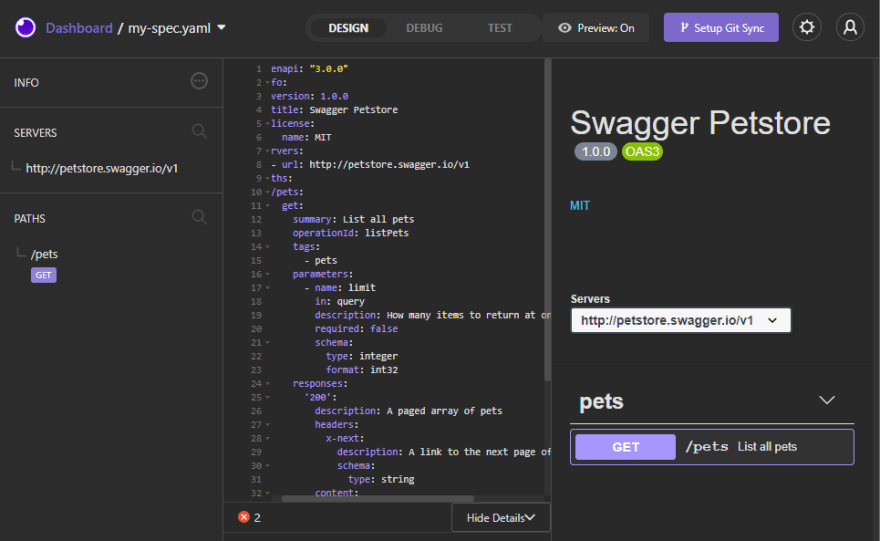Click the INFO section header
Screen dimensions: 880x541
pyautogui.click(x=26, y=82)
